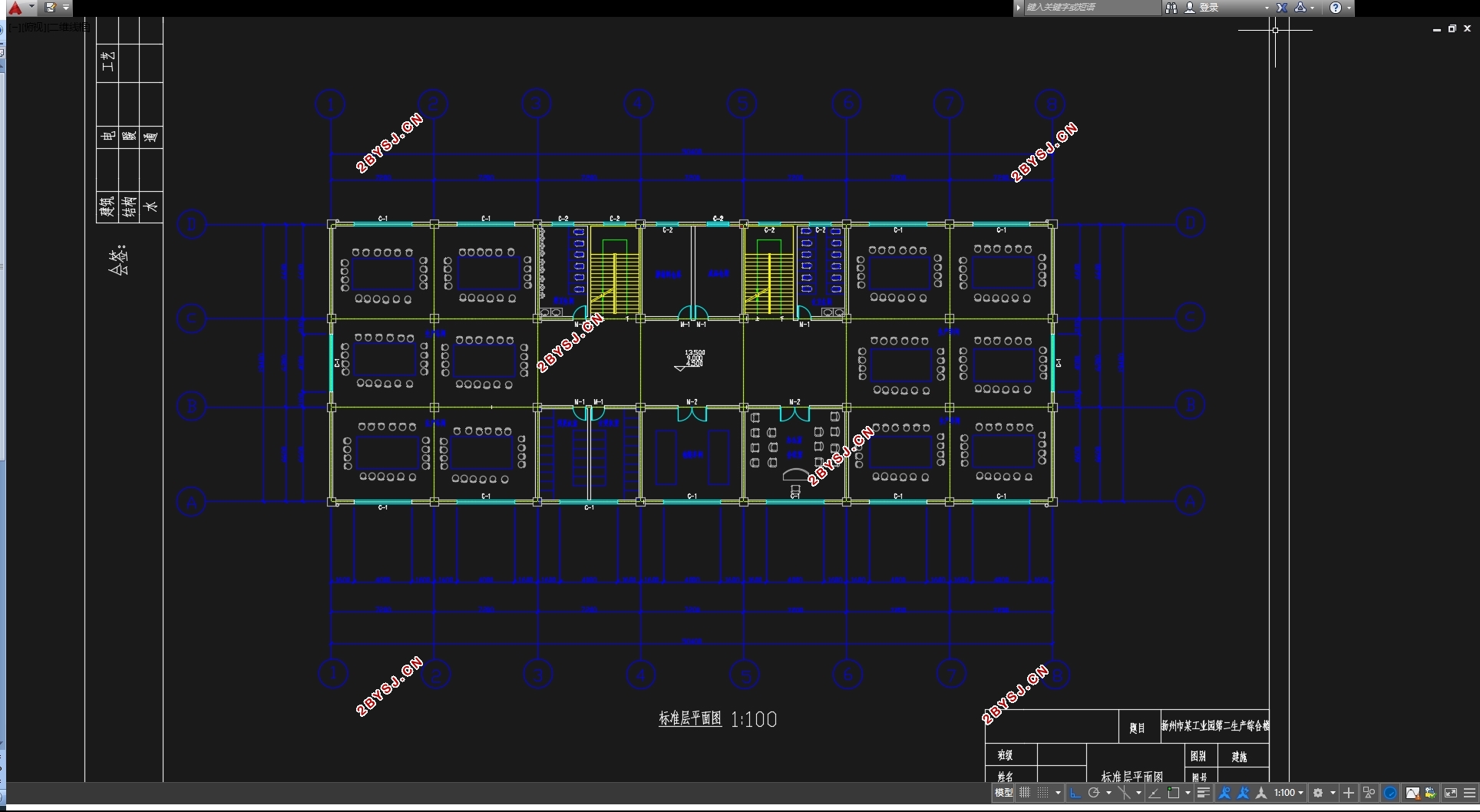Toggle annotation objects visibility icon
The height and width of the screenshot is (812, 1480).
[x=1224, y=793]
